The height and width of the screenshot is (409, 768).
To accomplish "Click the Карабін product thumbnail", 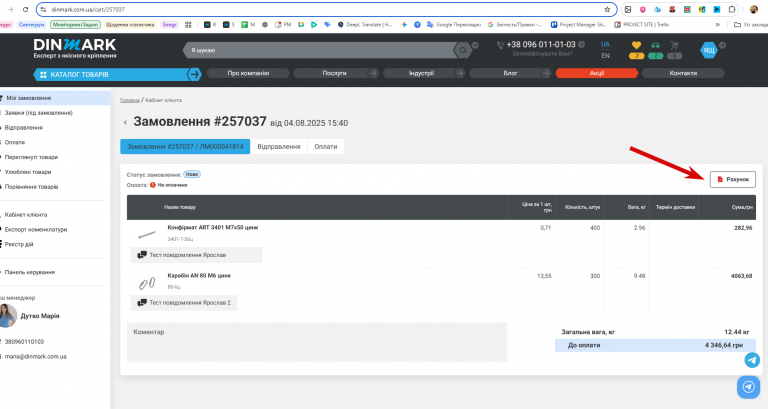I will click(146, 283).
